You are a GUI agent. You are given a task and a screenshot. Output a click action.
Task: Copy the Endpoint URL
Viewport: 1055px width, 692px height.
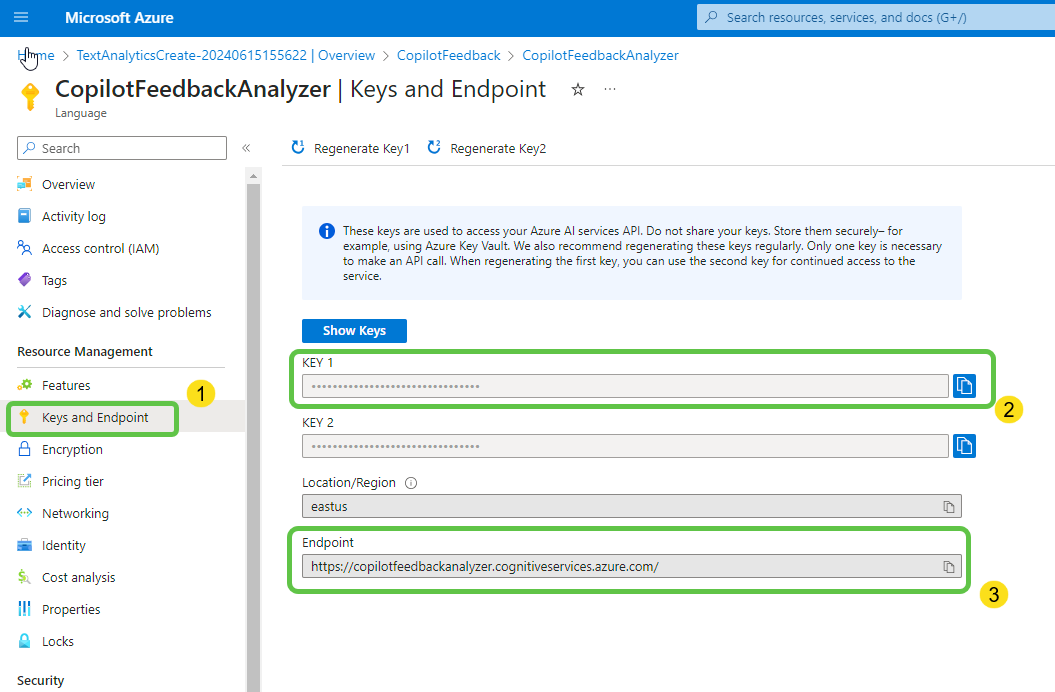[949, 567]
